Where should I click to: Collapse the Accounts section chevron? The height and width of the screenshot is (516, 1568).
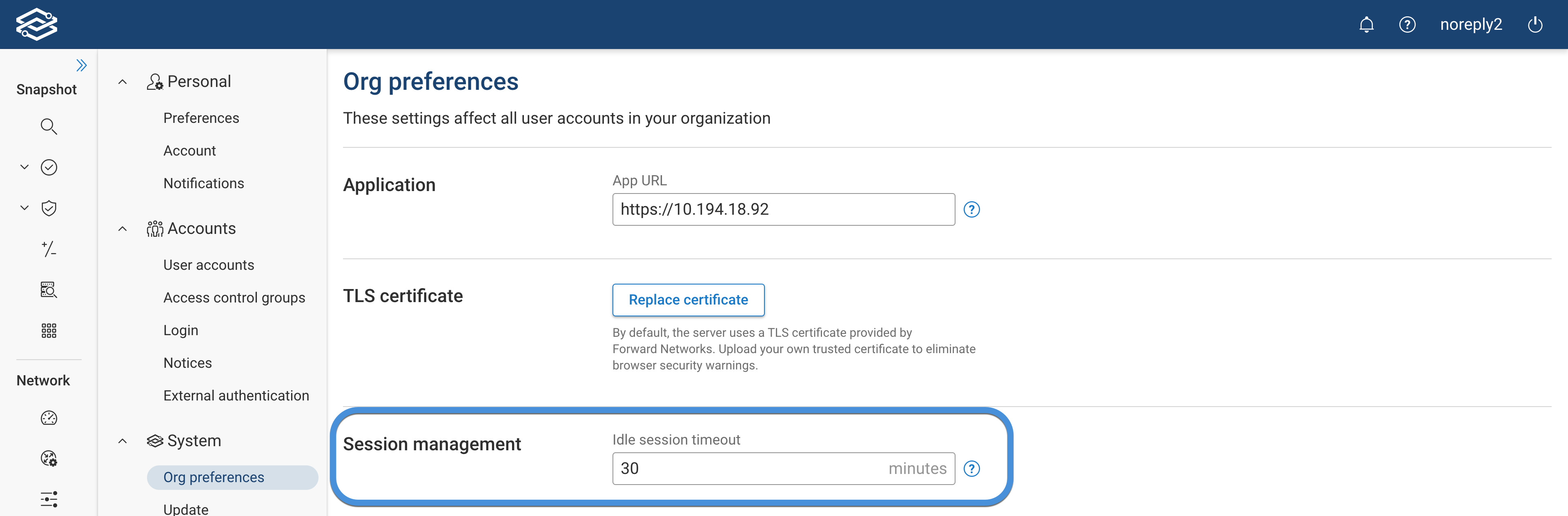(122, 228)
